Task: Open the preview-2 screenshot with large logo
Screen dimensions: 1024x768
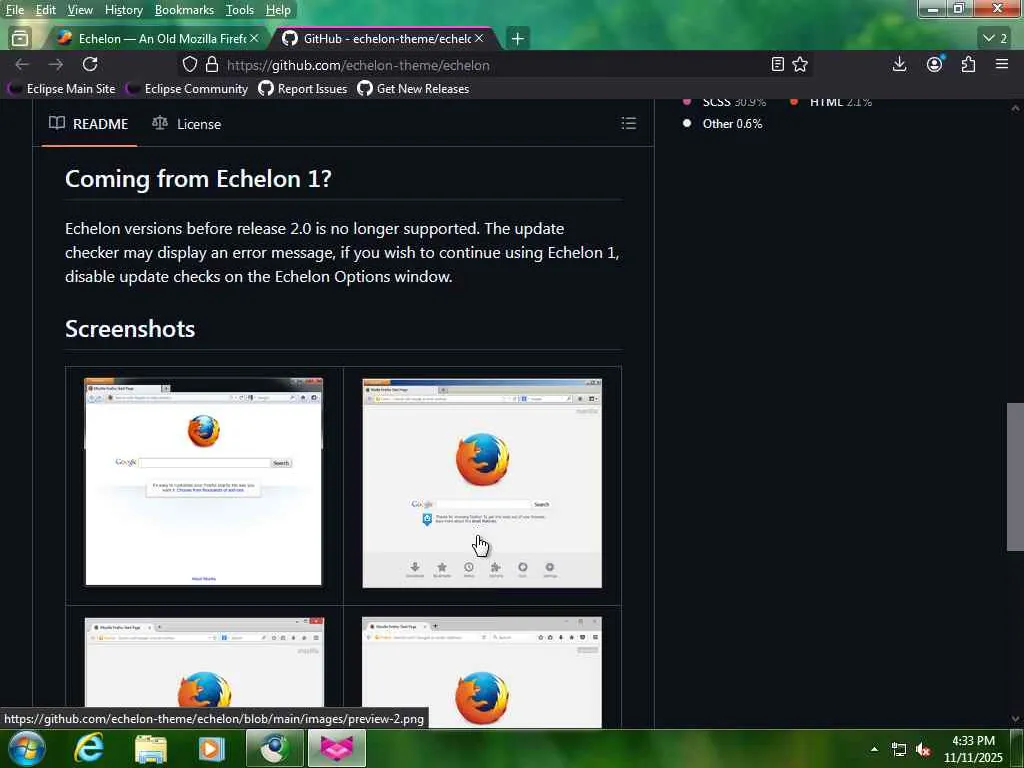Action: click(482, 483)
